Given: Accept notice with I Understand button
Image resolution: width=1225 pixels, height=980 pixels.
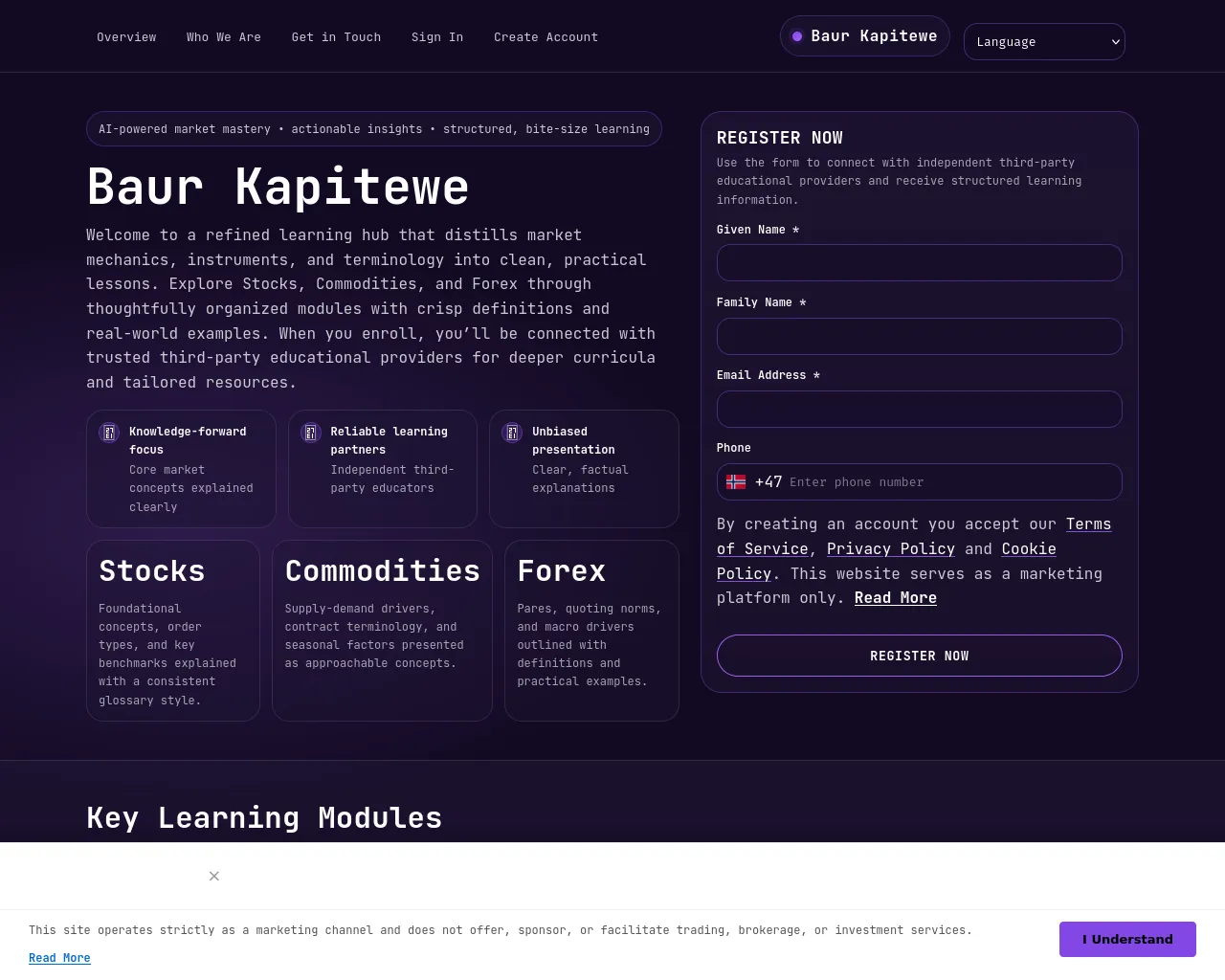Looking at the screenshot, I should (1127, 939).
